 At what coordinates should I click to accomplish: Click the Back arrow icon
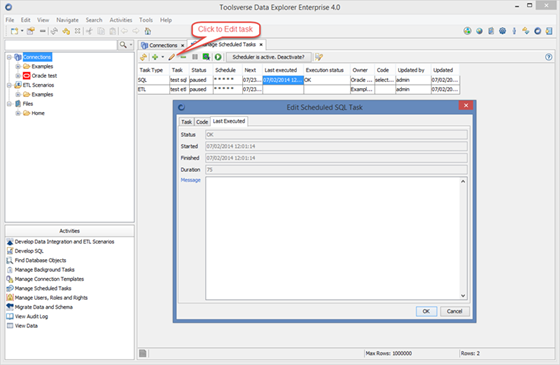[x=124, y=31]
